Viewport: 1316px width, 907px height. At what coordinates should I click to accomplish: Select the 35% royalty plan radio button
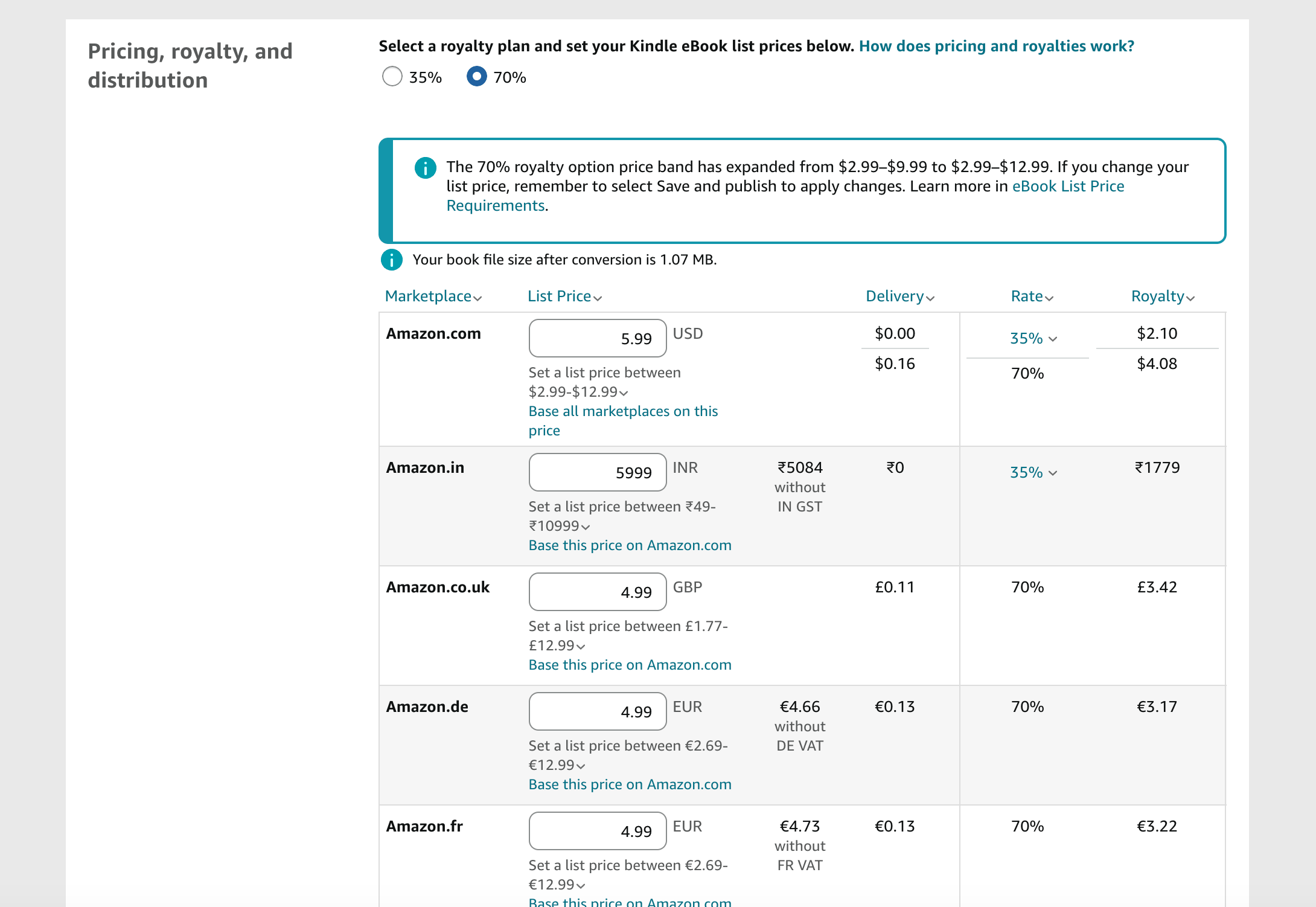click(x=392, y=77)
